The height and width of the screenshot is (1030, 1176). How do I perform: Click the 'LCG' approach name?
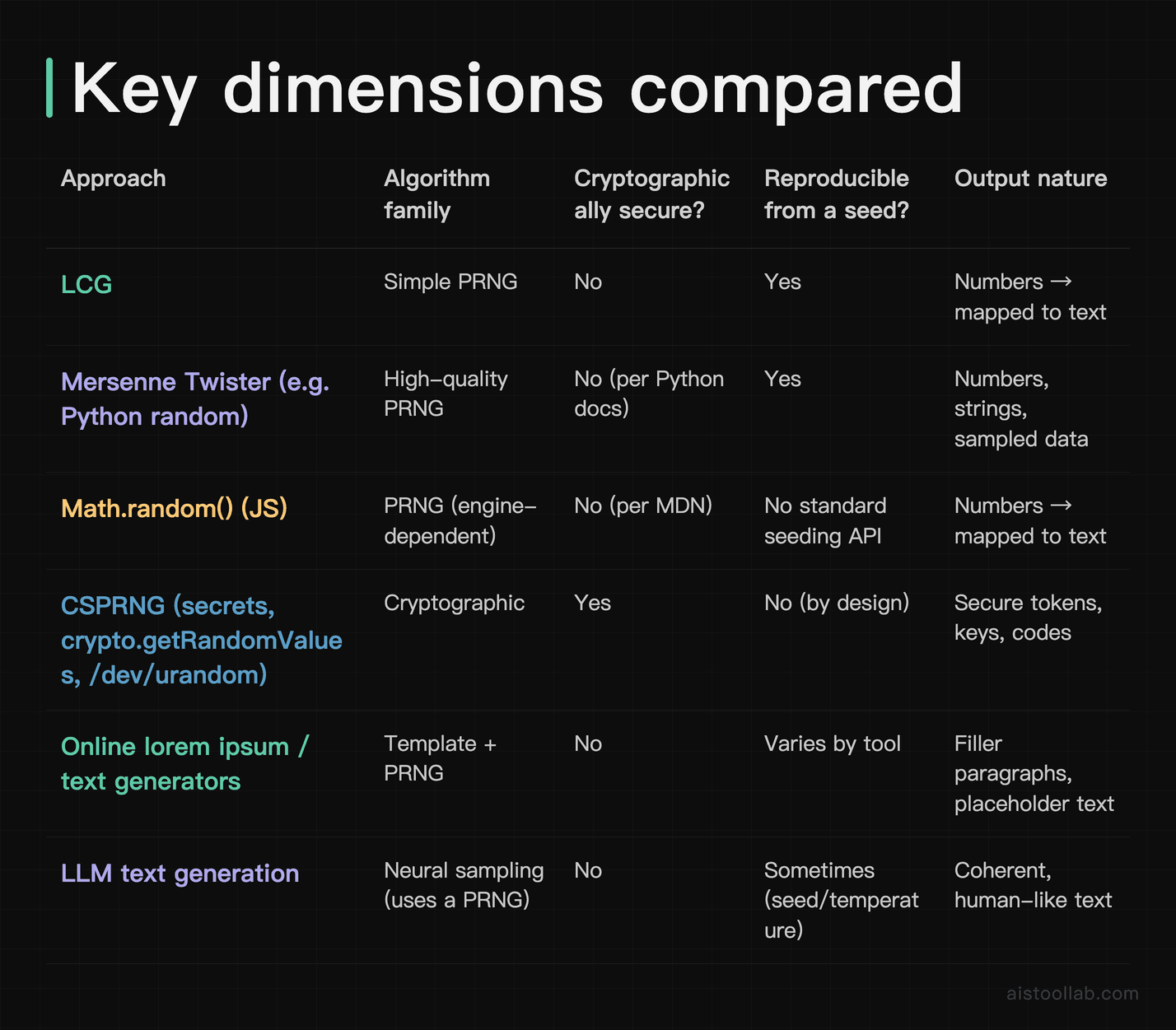[x=86, y=285]
